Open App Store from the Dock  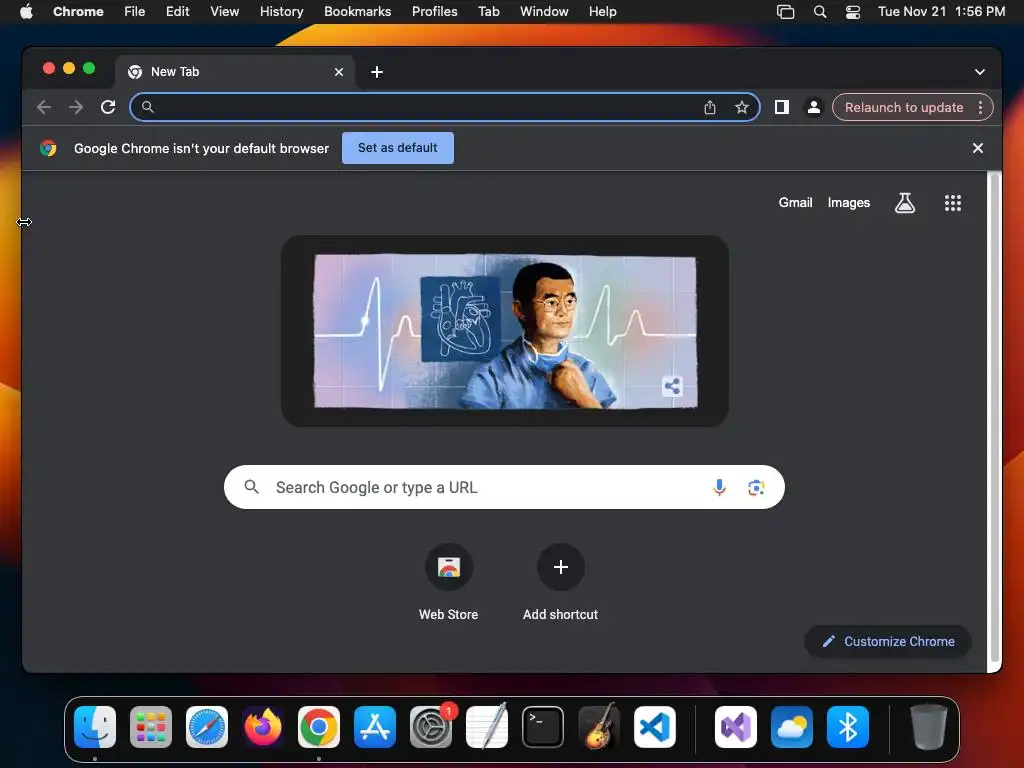pyautogui.click(x=375, y=727)
